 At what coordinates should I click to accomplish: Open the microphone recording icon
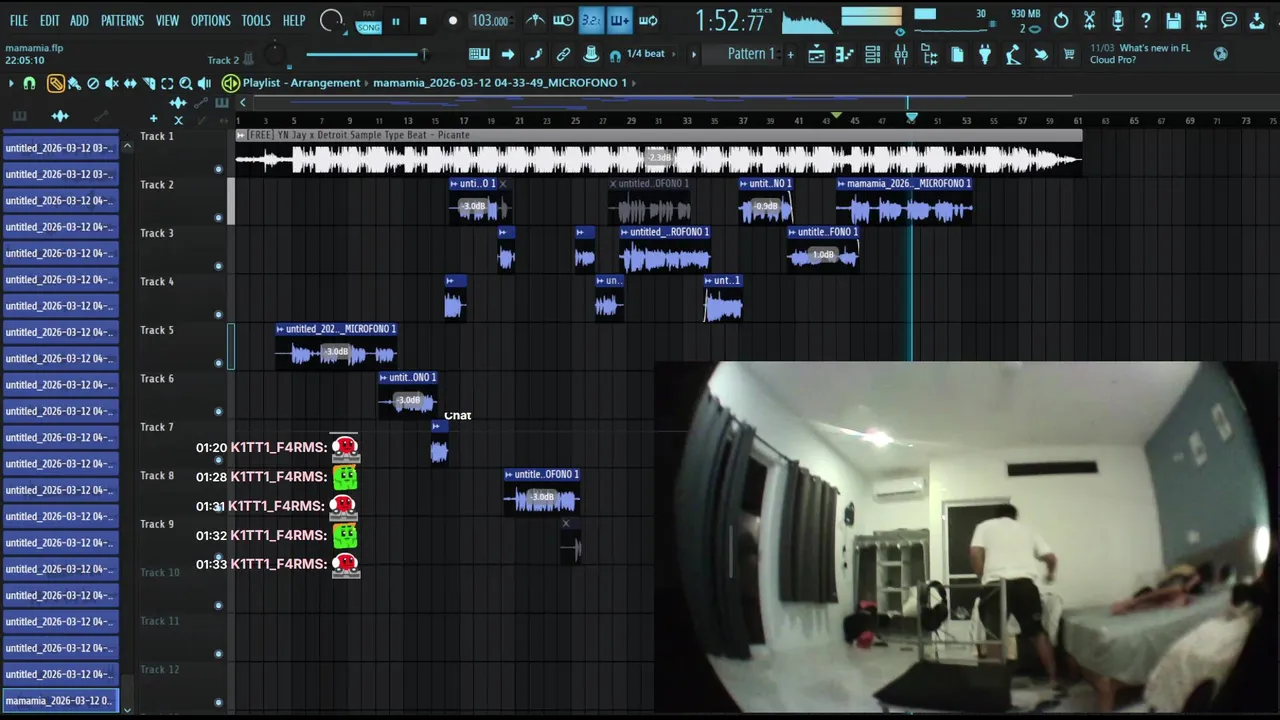pyautogui.click(x=1118, y=21)
